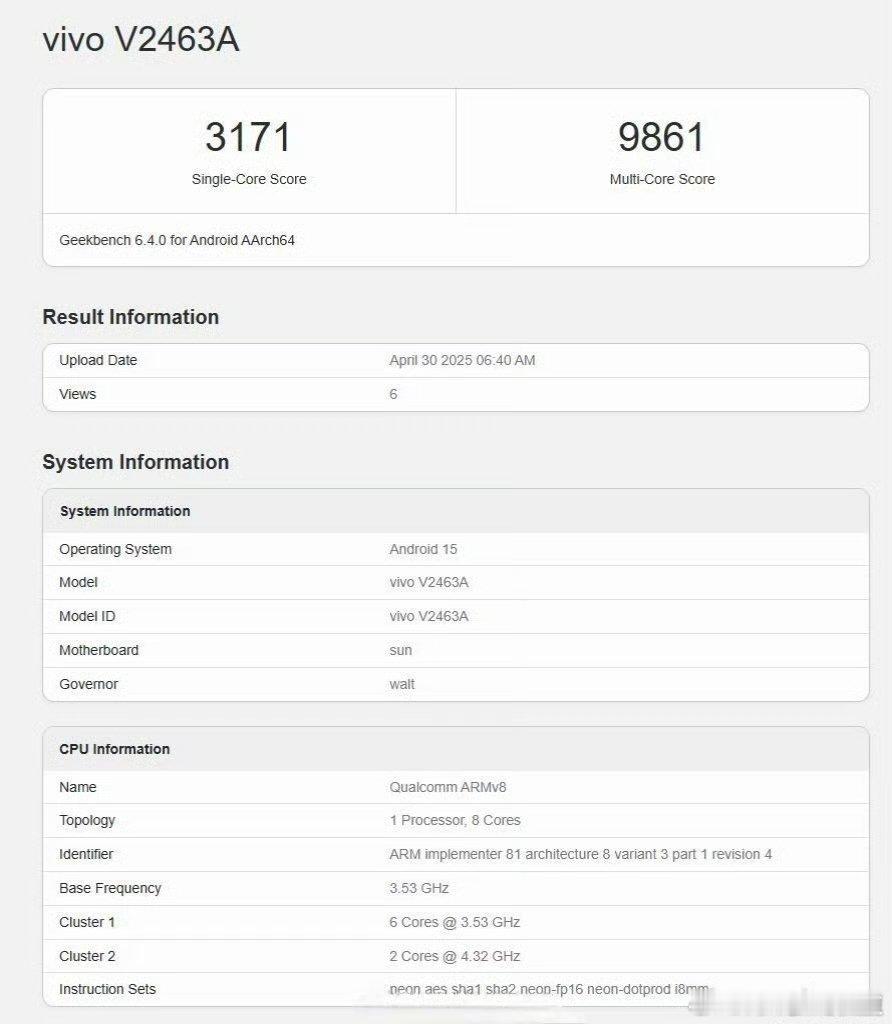Click the 'Governor' label
The width and height of the screenshot is (892, 1024).
[89, 684]
